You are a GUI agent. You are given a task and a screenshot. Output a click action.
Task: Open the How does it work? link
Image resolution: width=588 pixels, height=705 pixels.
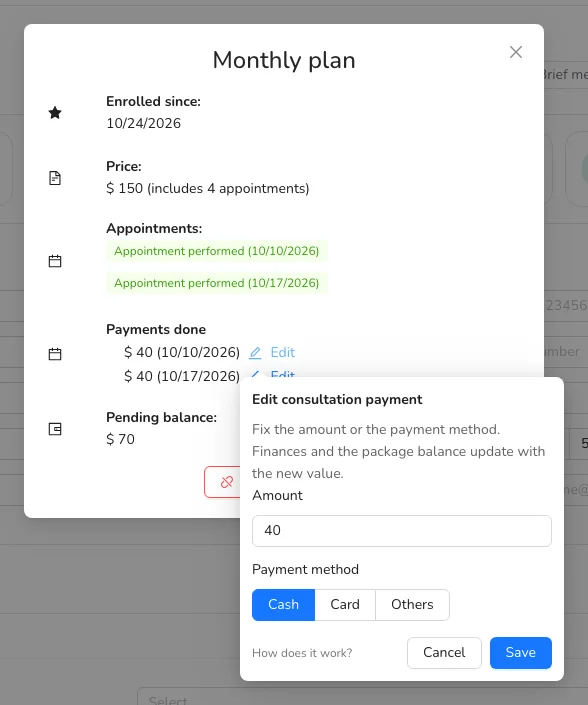pyautogui.click(x=302, y=653)
